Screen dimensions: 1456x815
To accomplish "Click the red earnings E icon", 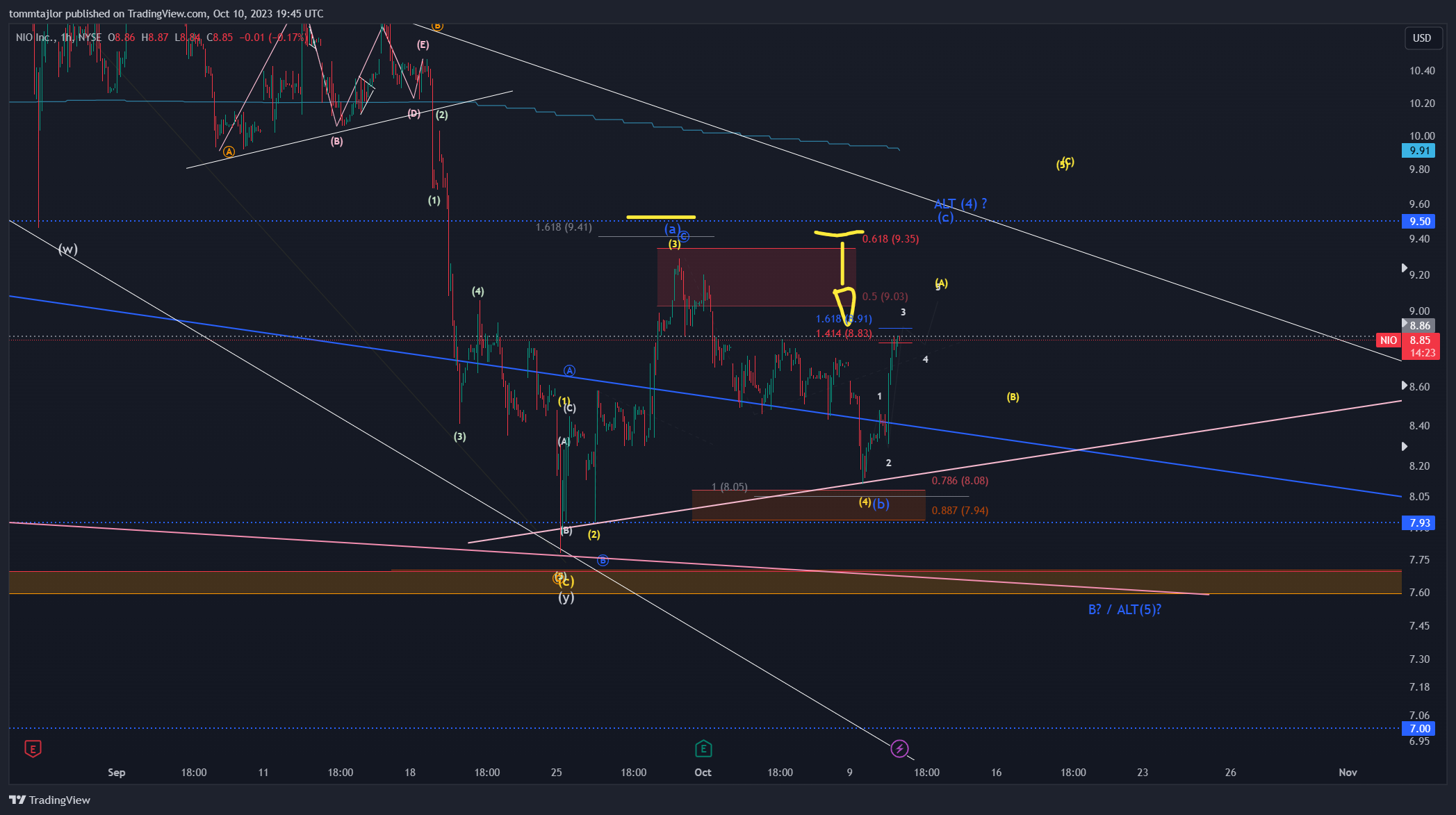I will tap(33, 748).
